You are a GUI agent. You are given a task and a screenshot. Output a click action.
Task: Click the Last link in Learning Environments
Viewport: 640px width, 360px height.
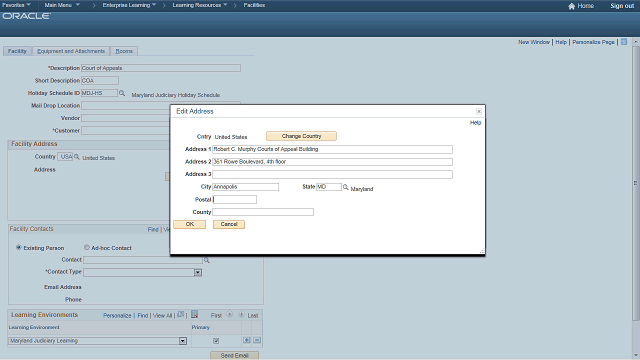pos(253,316)
